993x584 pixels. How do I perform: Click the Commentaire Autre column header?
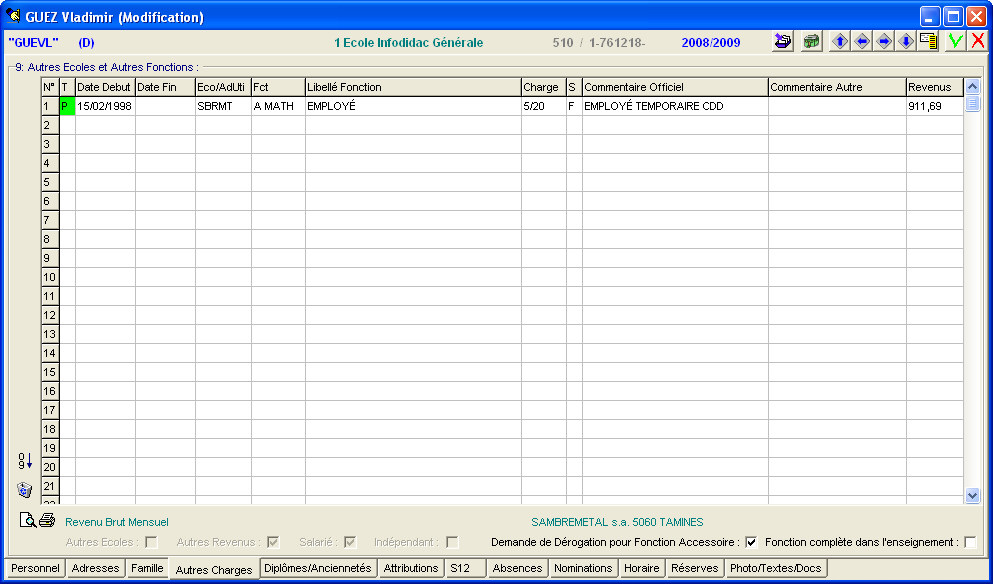tap(837, 87)
